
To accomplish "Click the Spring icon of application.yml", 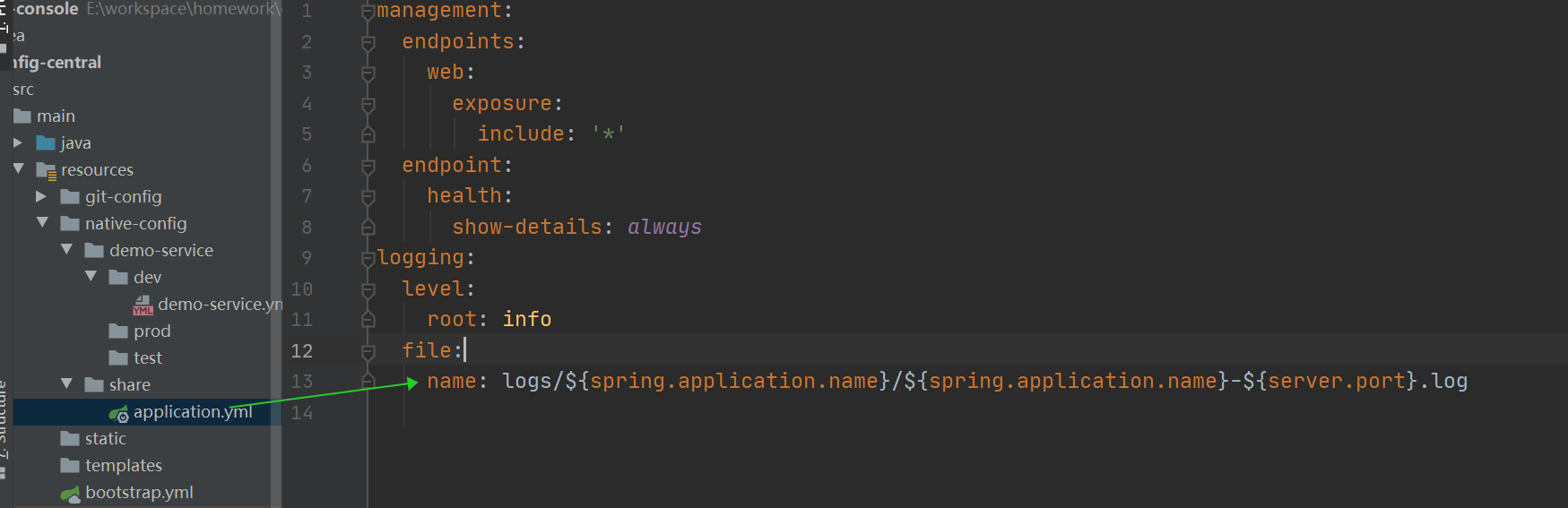I will (x=118, y=413).
